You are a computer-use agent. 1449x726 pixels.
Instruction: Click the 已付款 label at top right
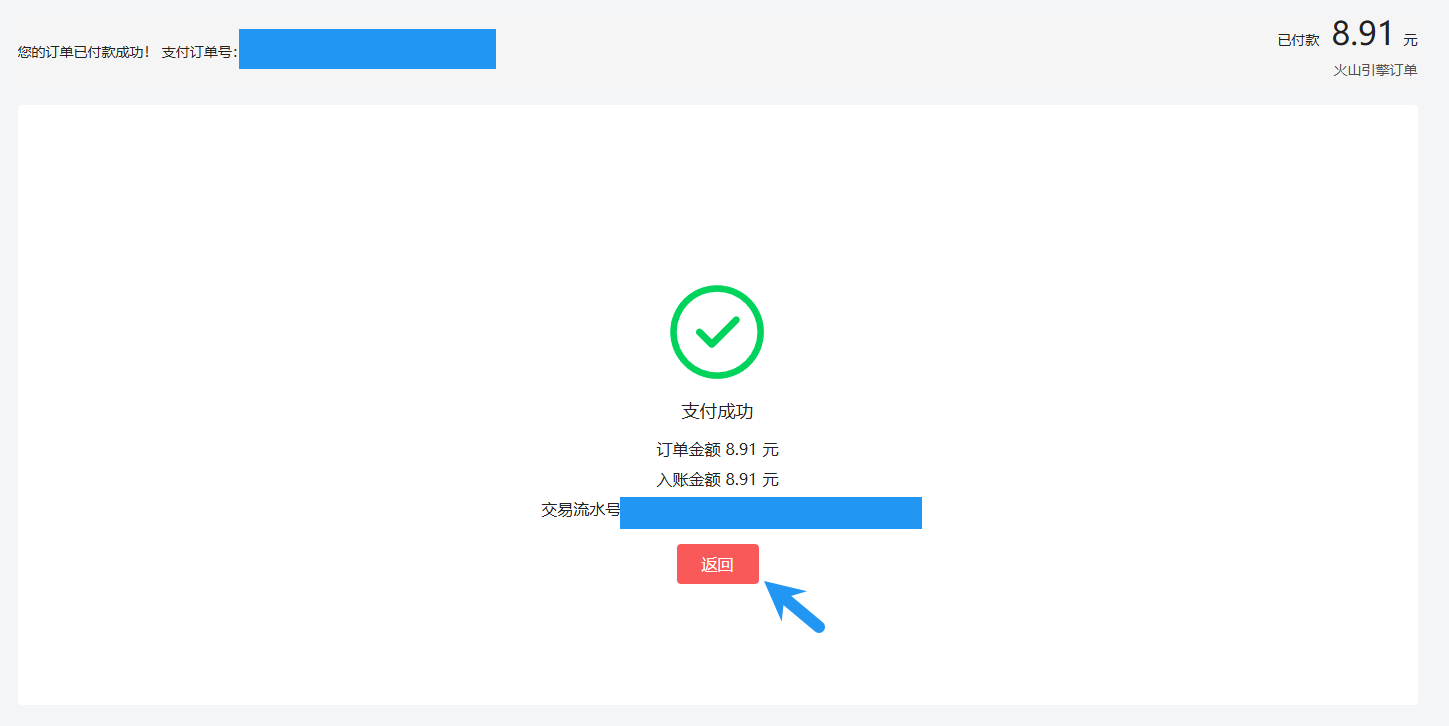point(1298,40)
